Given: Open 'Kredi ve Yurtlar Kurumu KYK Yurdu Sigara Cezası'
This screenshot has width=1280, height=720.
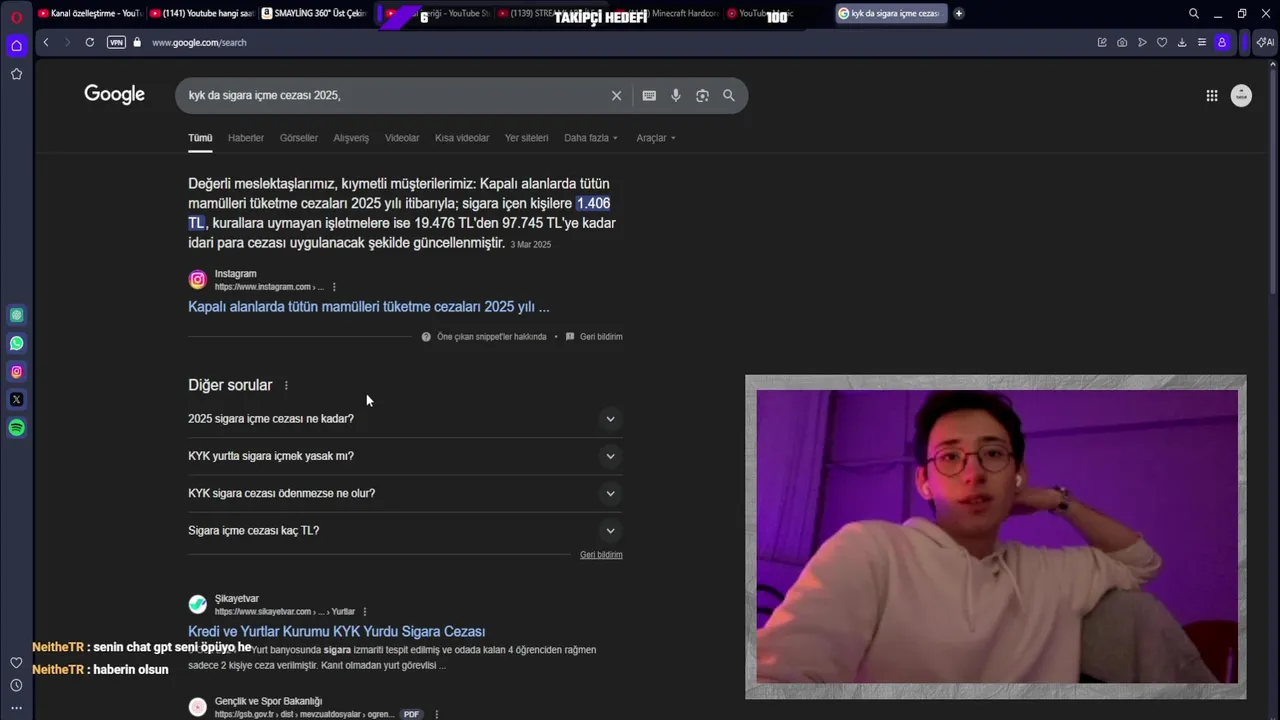Looking at the screenshot, I should click(x=336, y=632).
